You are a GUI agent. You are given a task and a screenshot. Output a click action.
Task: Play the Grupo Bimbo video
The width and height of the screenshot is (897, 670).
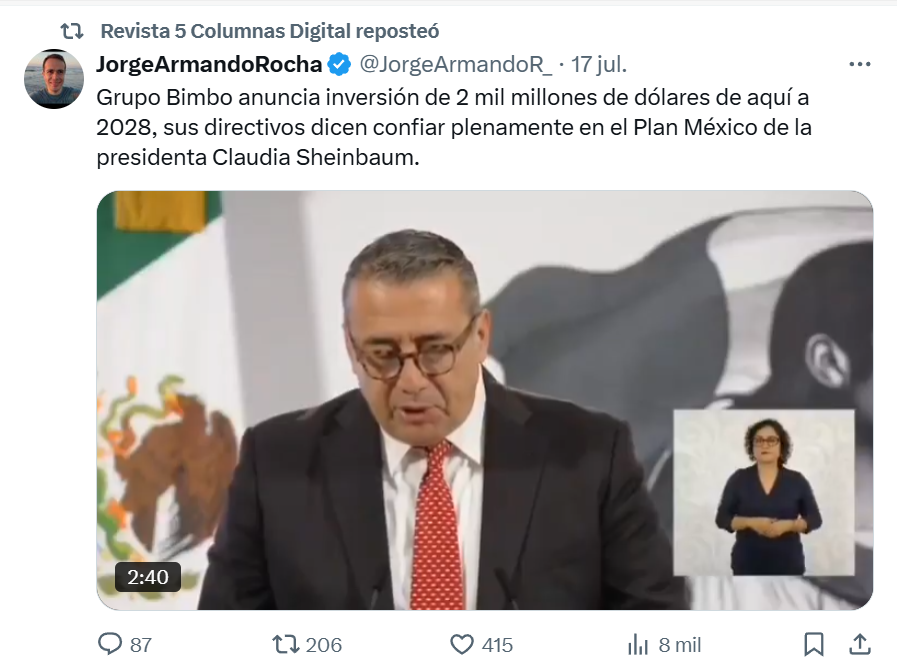[x=485, y=400]
